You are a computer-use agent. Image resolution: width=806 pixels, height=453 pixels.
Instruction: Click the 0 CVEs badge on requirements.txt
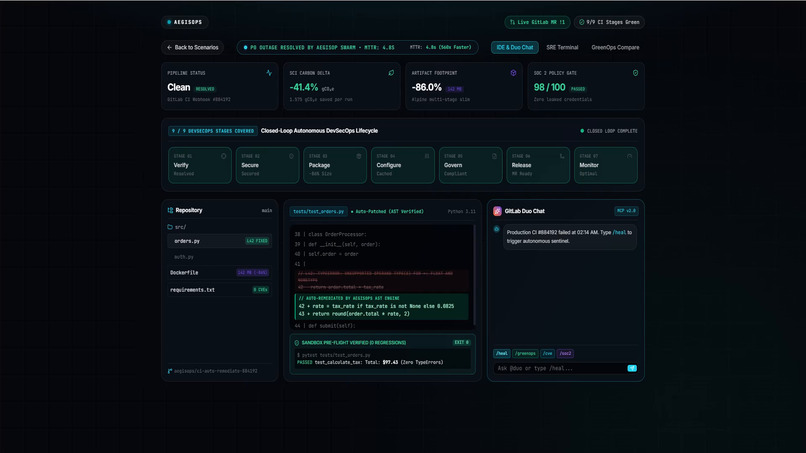click(x=261, y=289)
